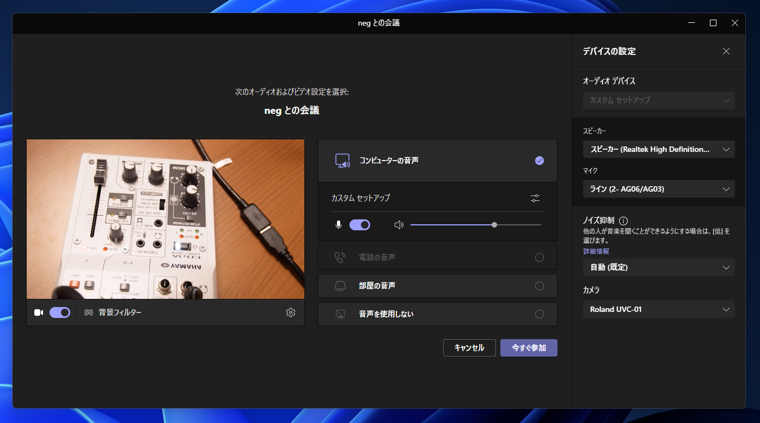Click the カスタム セットアップ row label
Image resolution: width=760 pixels, height=423 pixels.
[361, 198]
